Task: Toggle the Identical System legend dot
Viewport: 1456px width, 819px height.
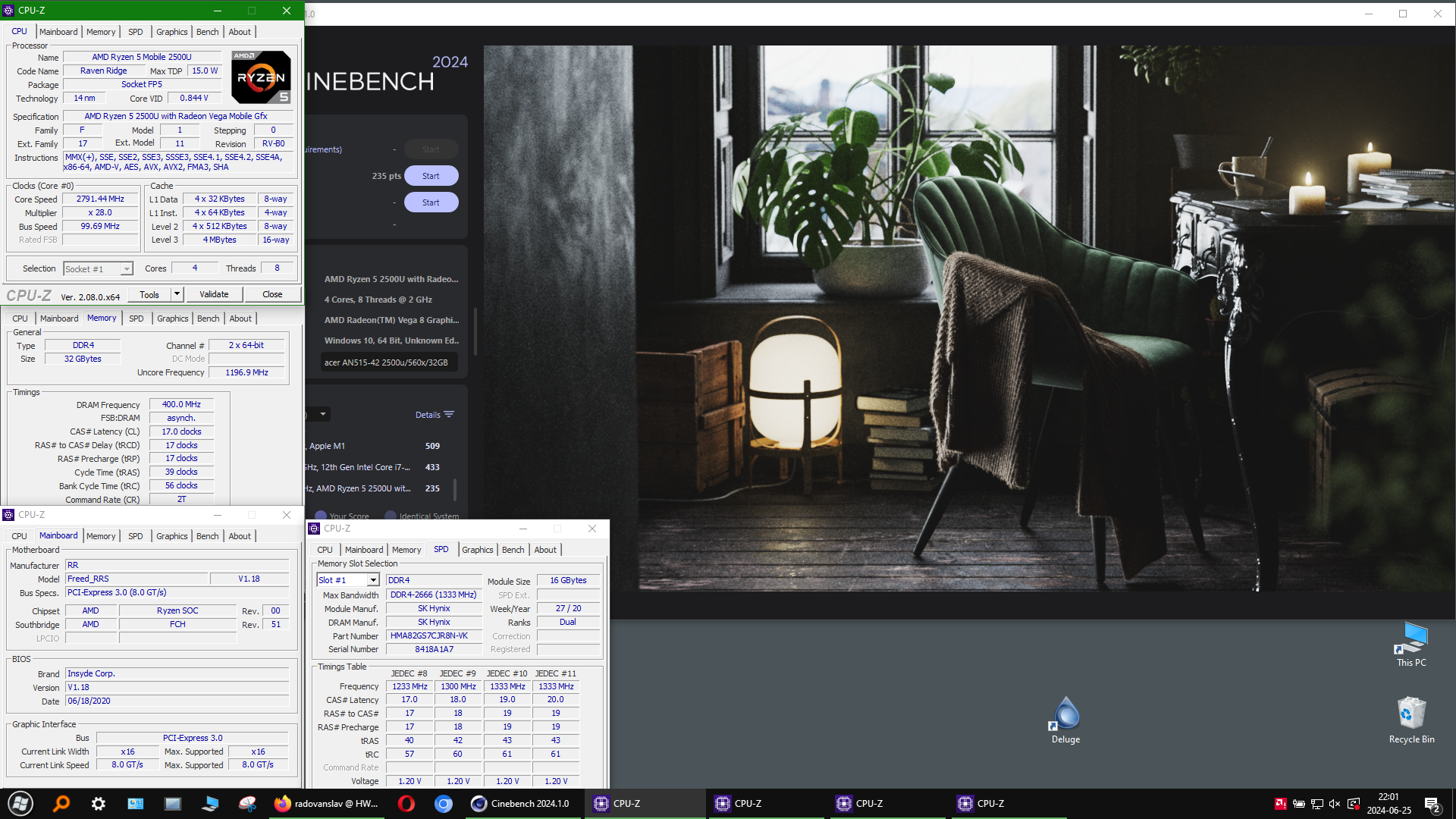Action: [x=390, y=516]
